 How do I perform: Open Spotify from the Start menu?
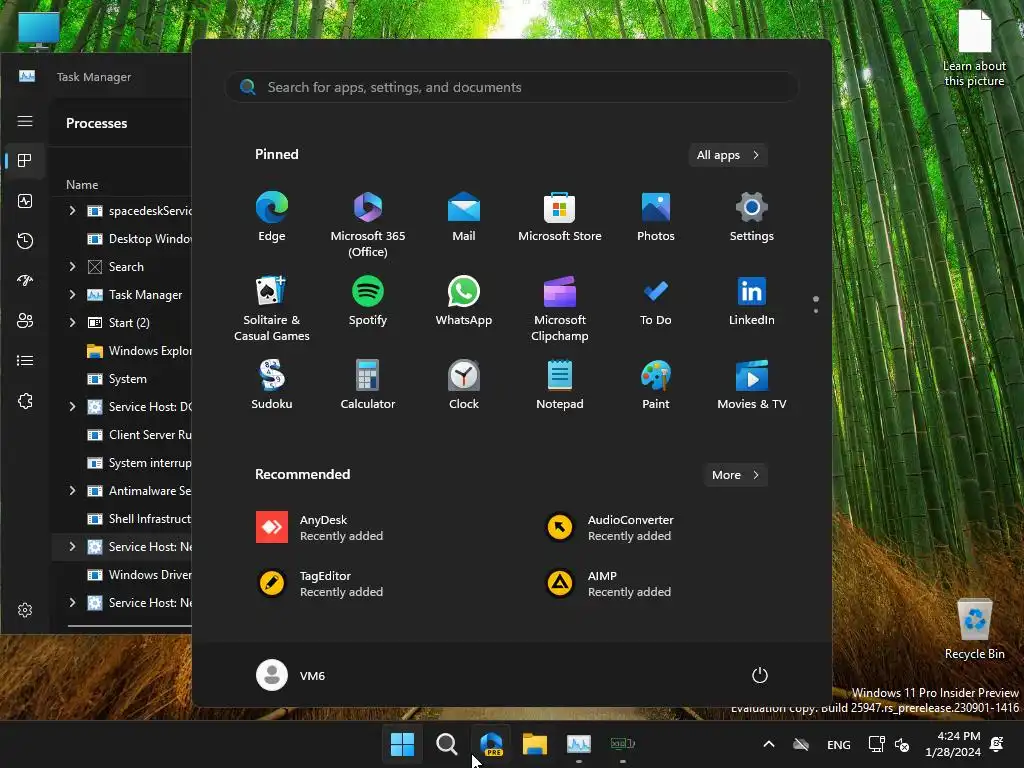click(368, 300)
